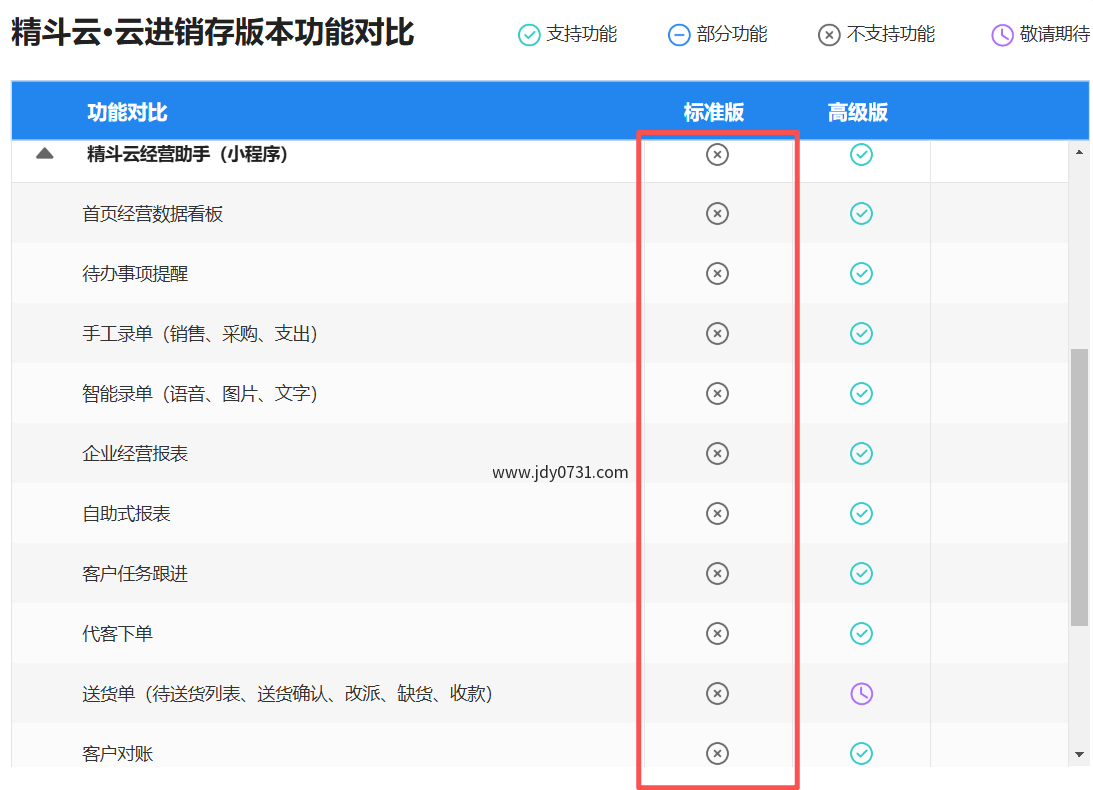
Task: Click the vertical scrollbar thumb
Action: [x=1079, y=487]
